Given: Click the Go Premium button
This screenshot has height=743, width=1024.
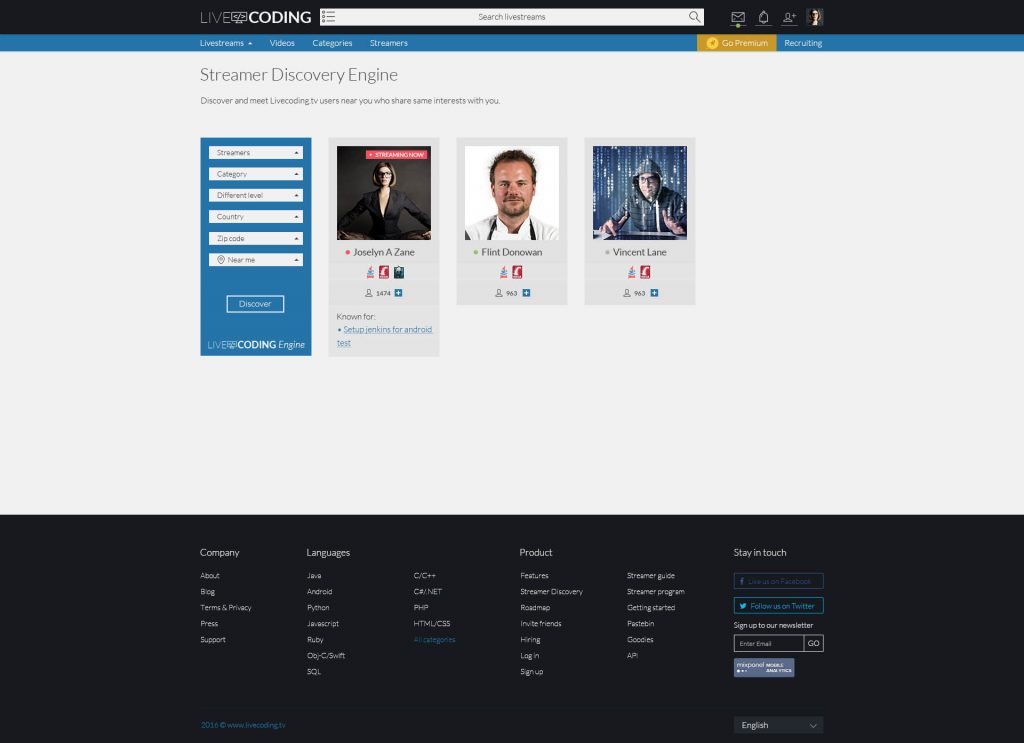Looking at the screenshot, I should (x=737, y=43).
